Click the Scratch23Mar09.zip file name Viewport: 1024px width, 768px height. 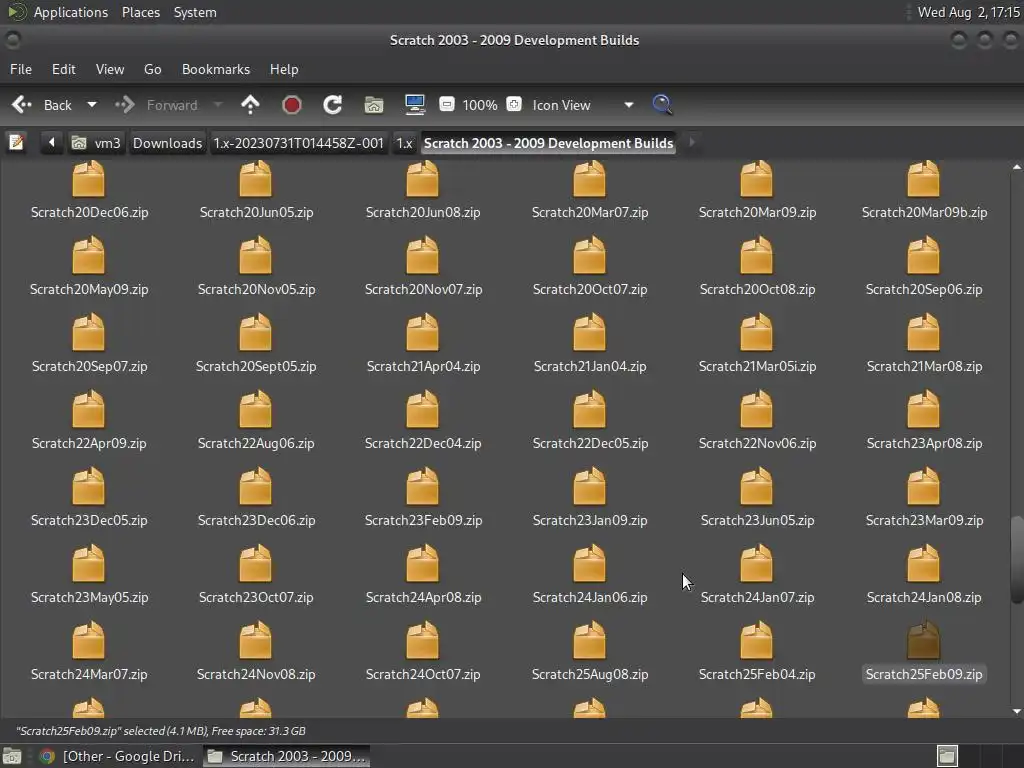click(x=924, y=520)
